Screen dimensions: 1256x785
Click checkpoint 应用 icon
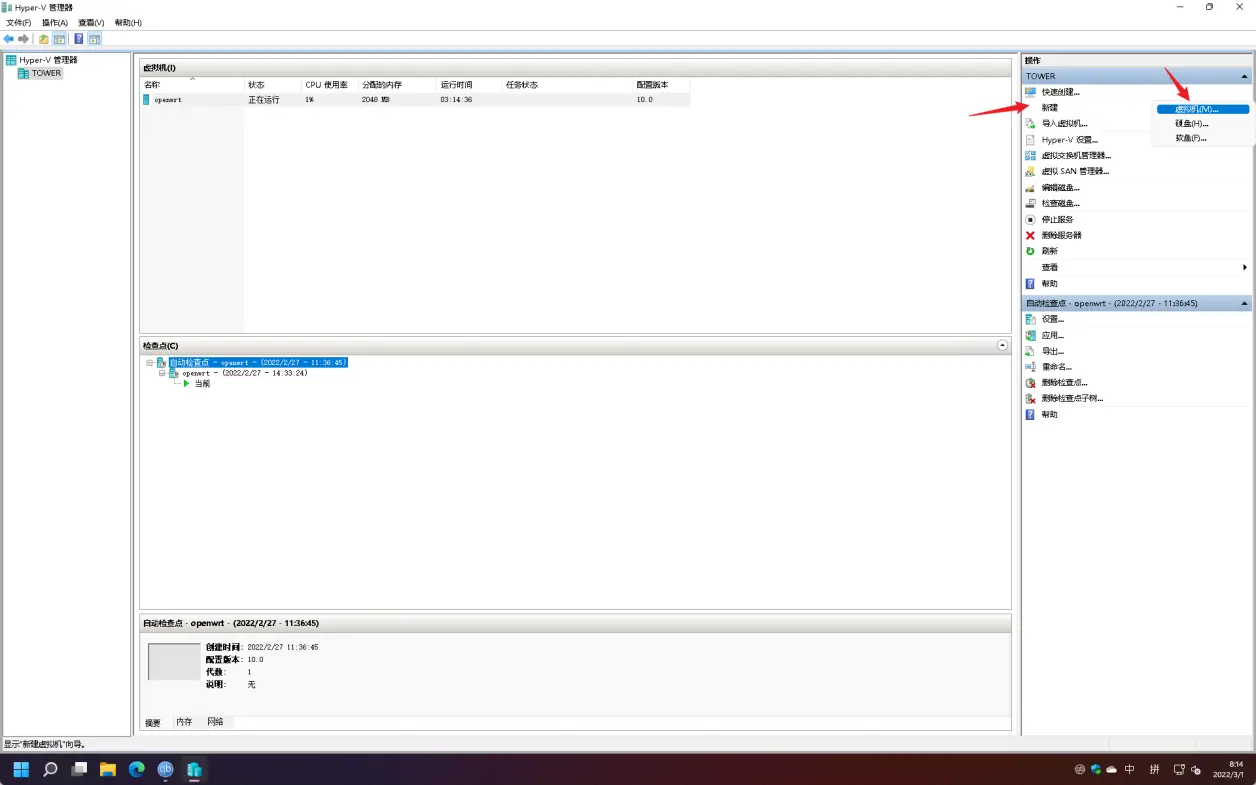coord(1031,335)
